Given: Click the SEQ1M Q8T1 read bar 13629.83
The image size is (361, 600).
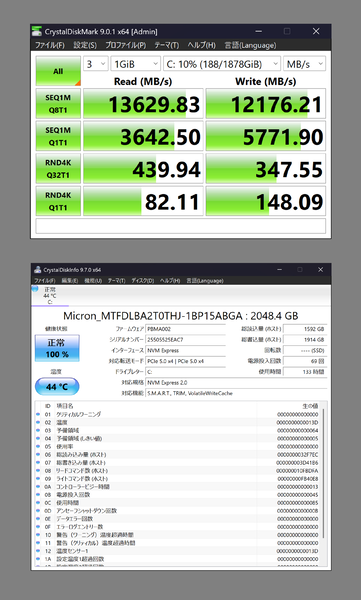Looking at the screenshot, I should tap(143, 104).
